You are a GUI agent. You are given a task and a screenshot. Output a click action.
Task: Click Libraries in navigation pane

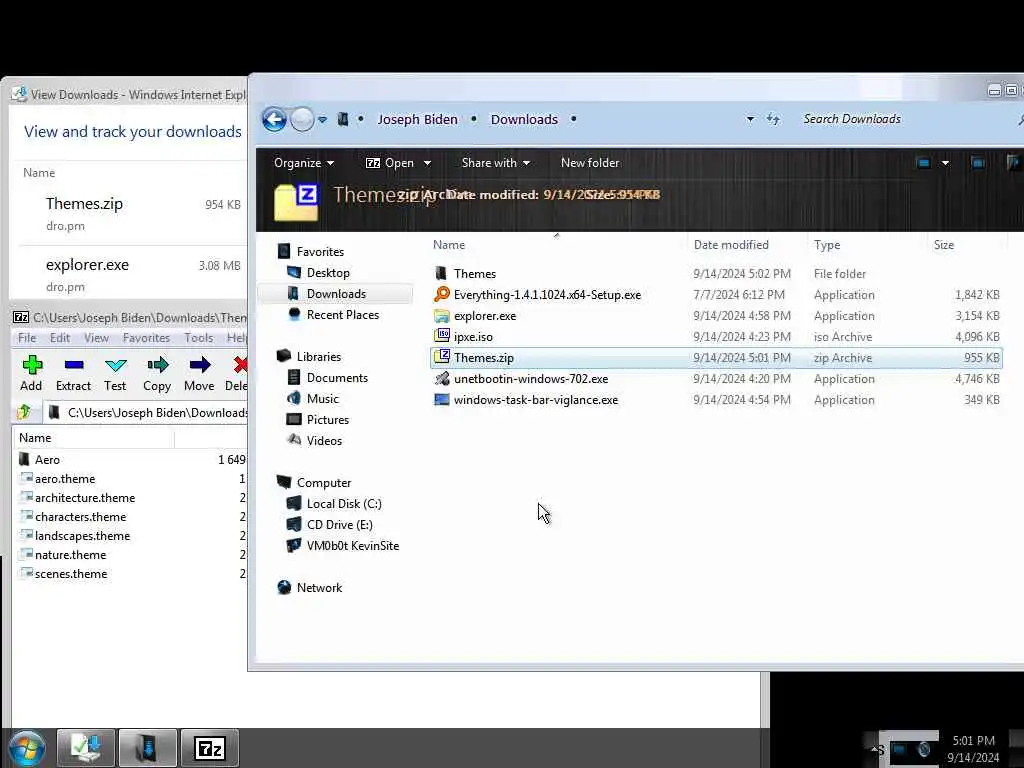[x=319, y=357]
